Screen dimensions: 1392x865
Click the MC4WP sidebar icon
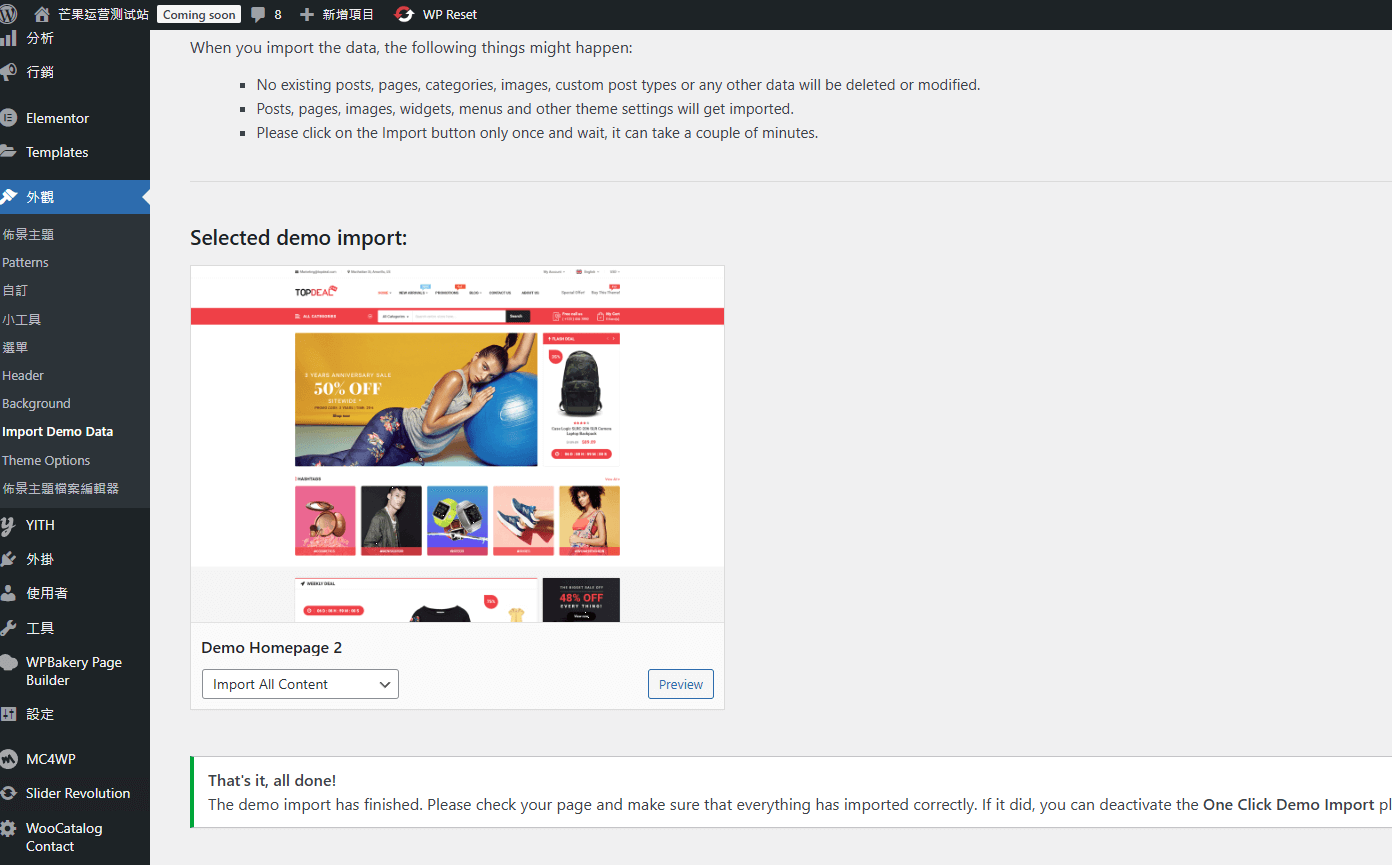point(9,759)
